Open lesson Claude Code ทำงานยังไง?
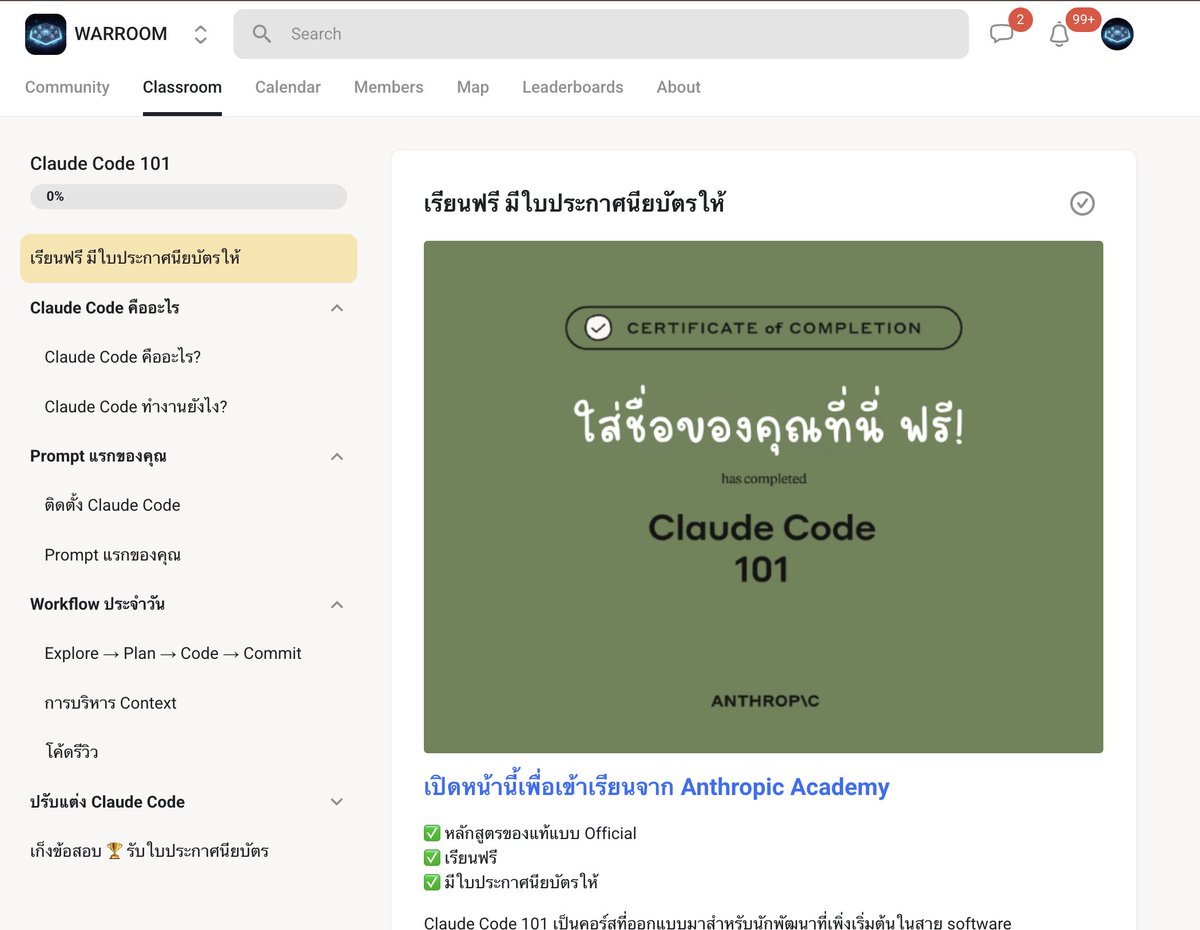1200x930 pixels. 136,406
